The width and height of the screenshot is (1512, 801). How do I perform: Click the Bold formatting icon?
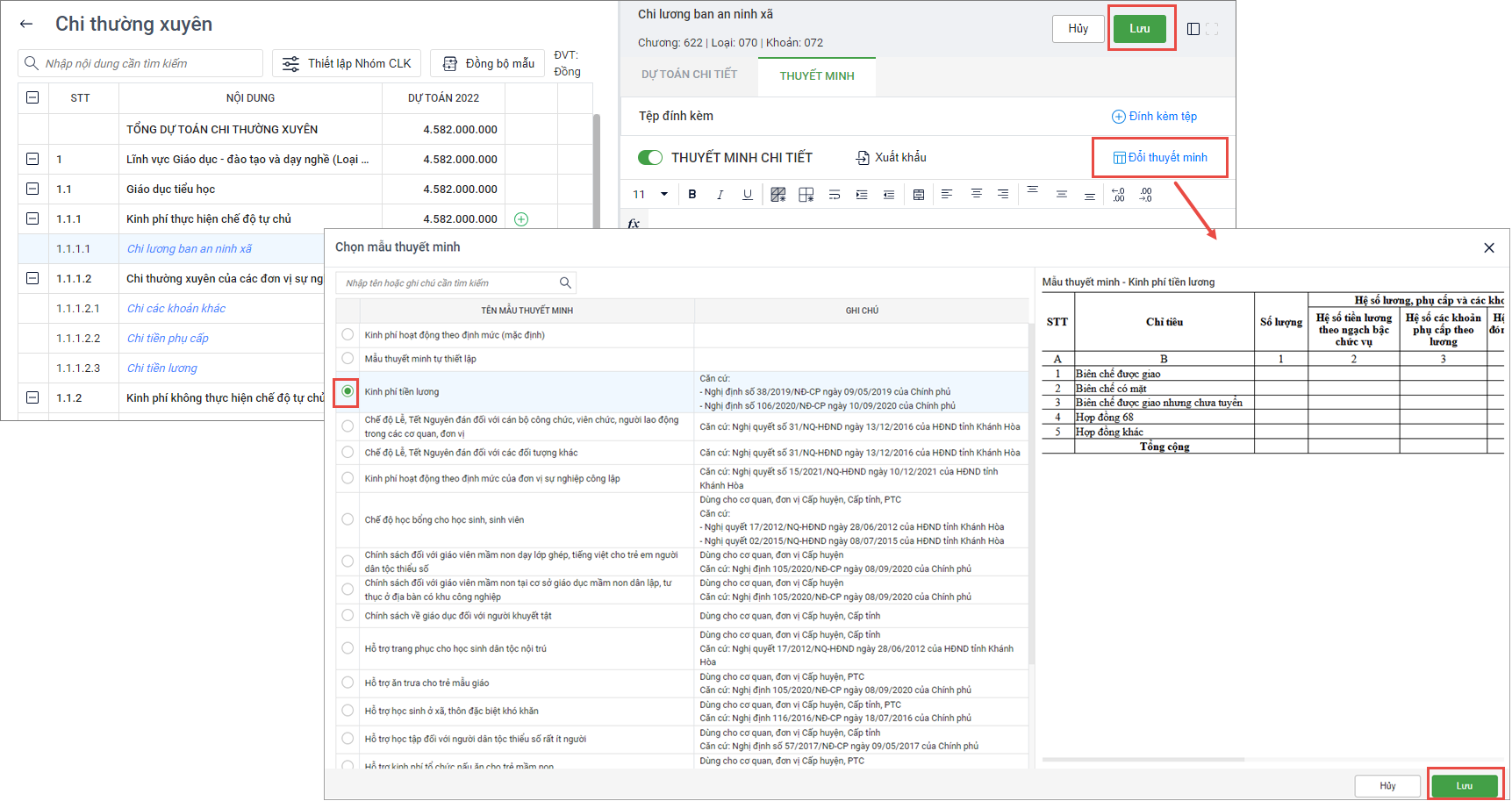click(692, 195)
